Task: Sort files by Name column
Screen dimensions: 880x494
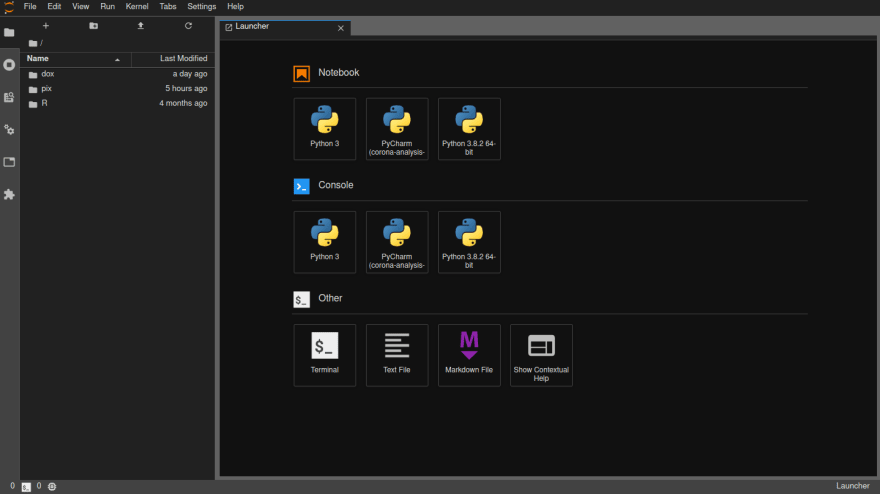Action: point(76,59)
